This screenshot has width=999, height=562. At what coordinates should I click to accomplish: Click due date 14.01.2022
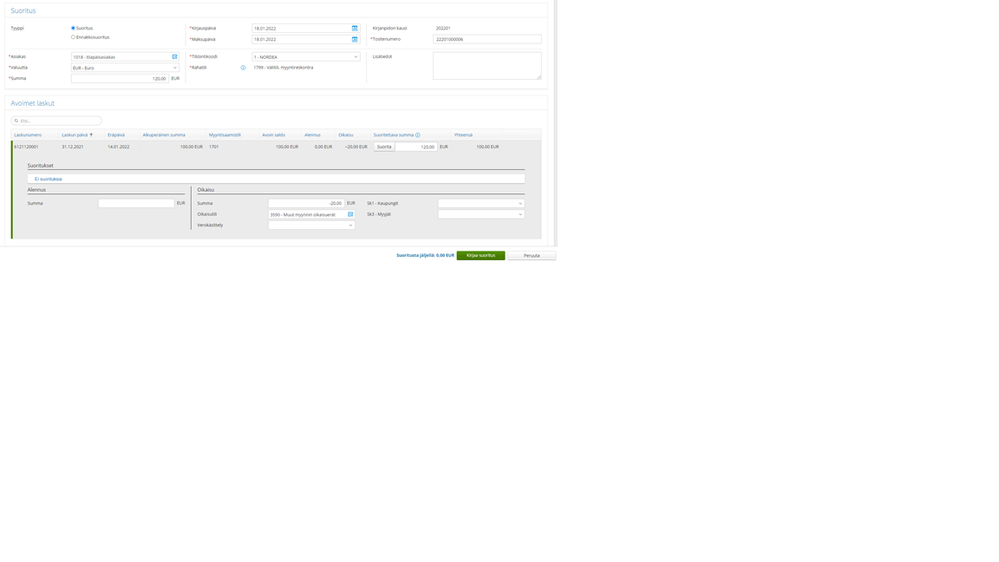point(119,147)
